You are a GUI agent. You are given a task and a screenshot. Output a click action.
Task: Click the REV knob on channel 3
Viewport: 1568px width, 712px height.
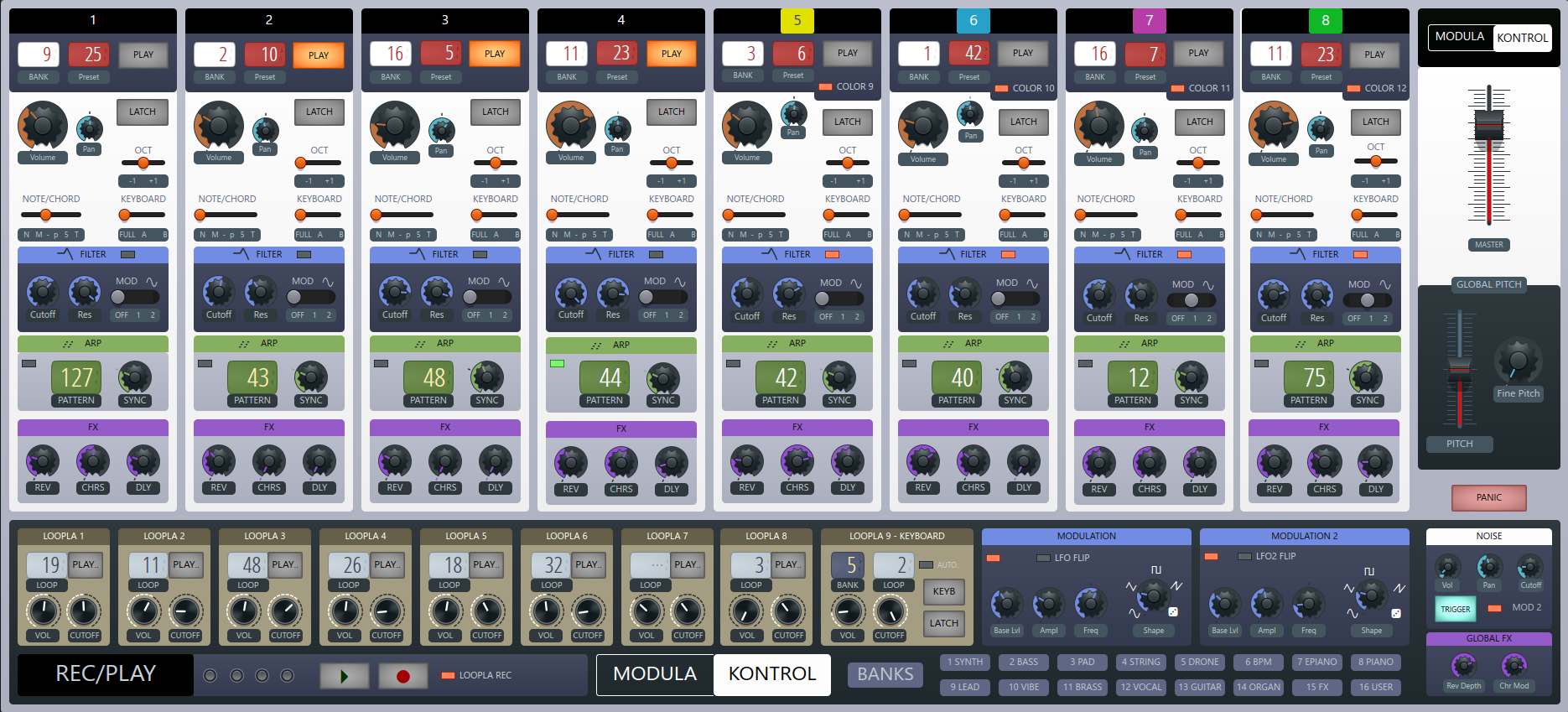tap(395, 461)
